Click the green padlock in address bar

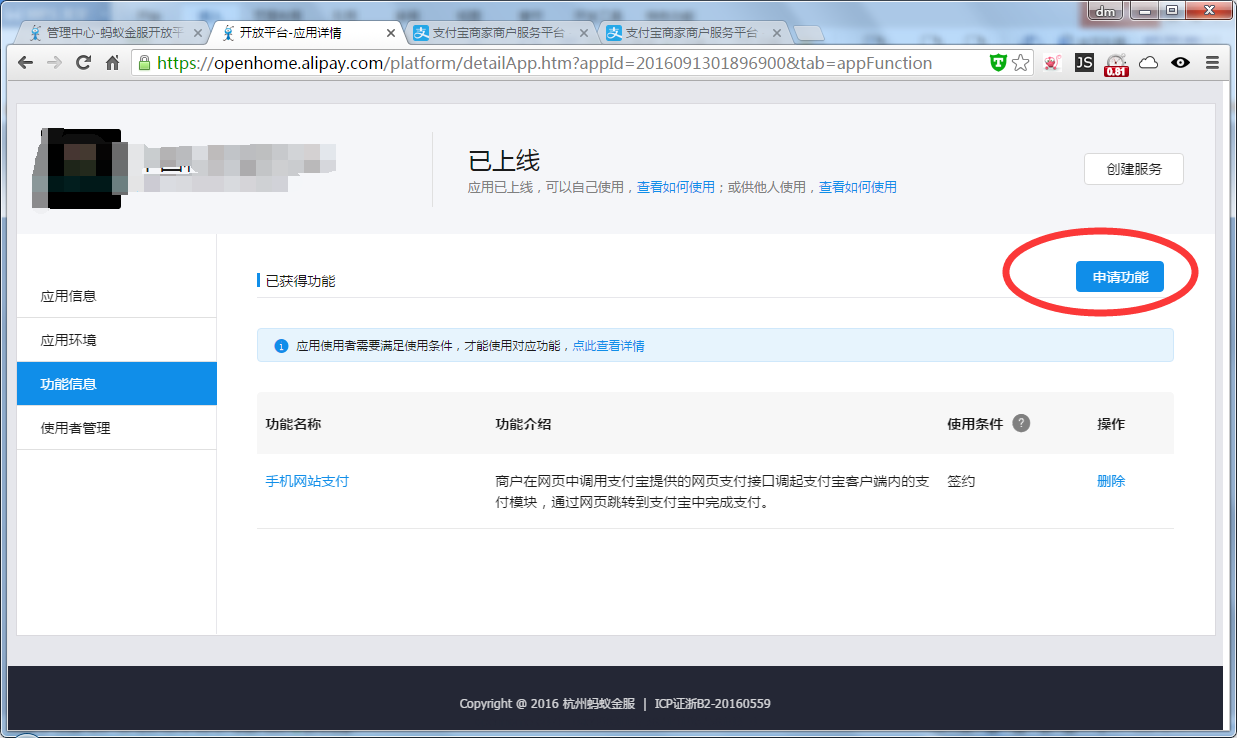pos(144,62)
